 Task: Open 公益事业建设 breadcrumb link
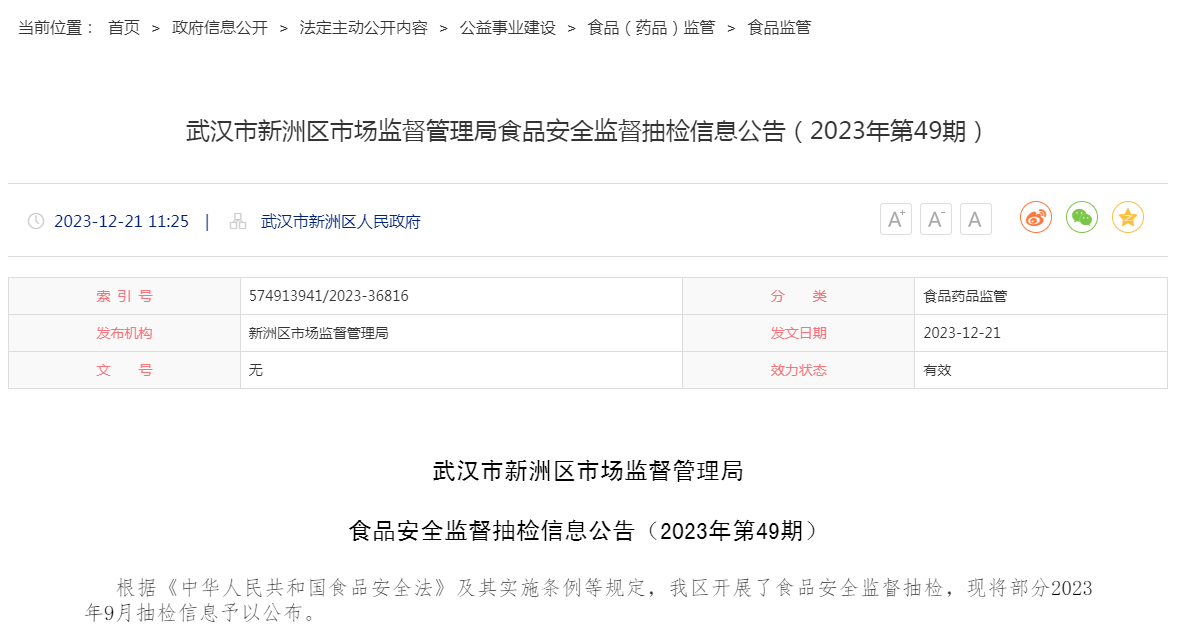(x=508, y=28)
